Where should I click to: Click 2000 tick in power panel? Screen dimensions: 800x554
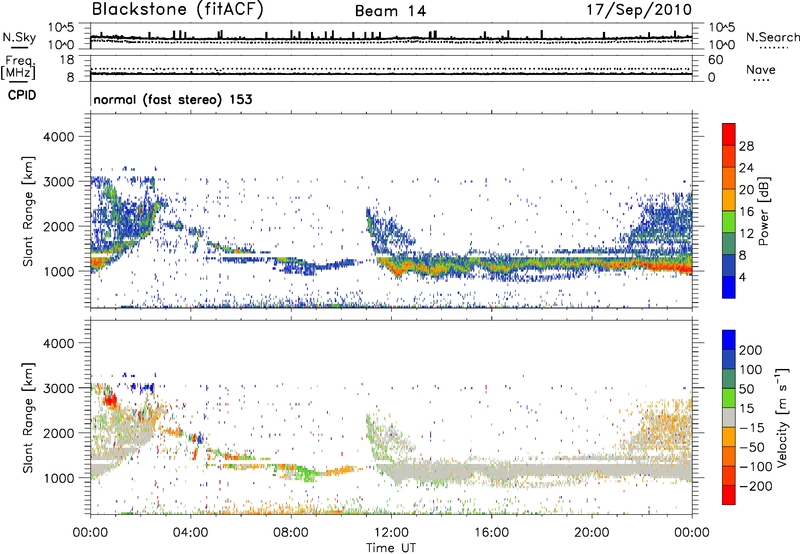[x=58, y=226]
